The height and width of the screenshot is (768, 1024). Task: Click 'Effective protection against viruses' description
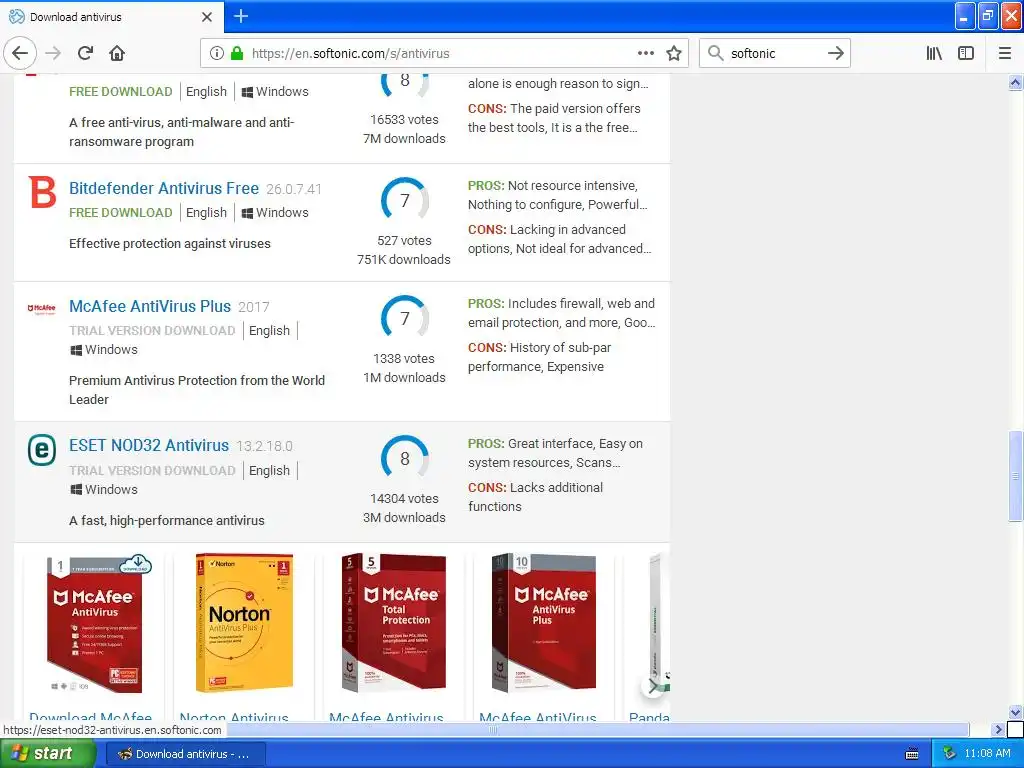coord(170,244)
